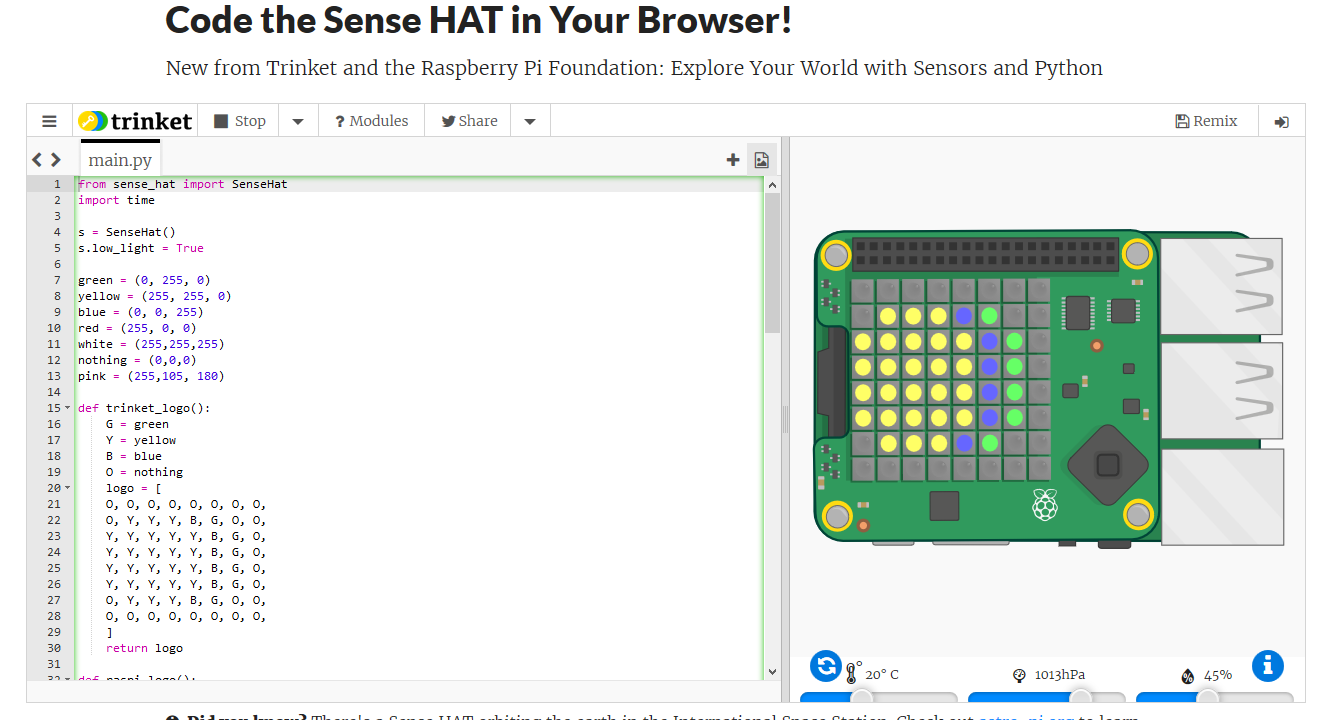Select the main.py tab

120,159
